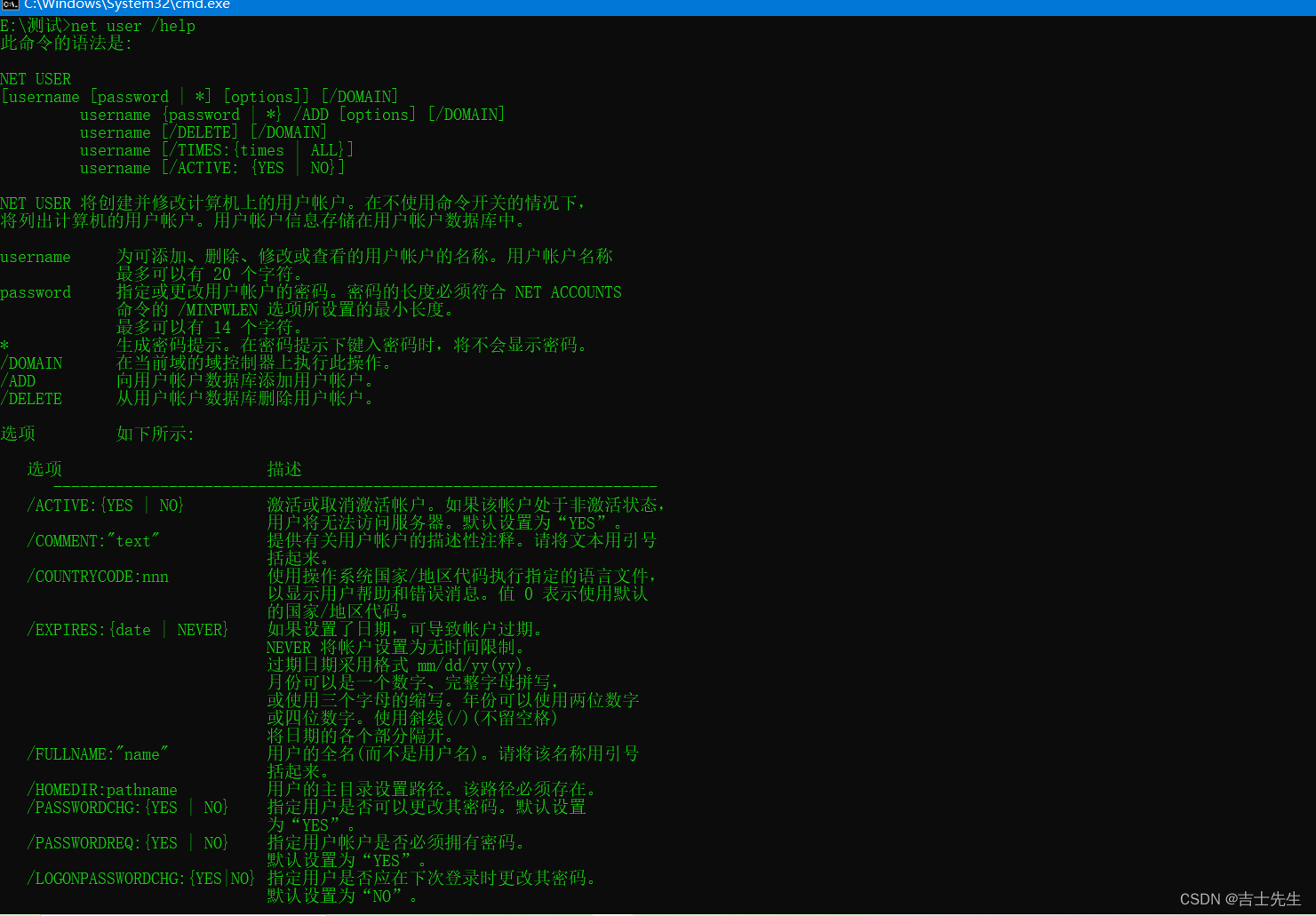The height and width of the screenshot is (916, 1316).
Task: Click the '如下所示:' text
Action: tap(155, 434)
